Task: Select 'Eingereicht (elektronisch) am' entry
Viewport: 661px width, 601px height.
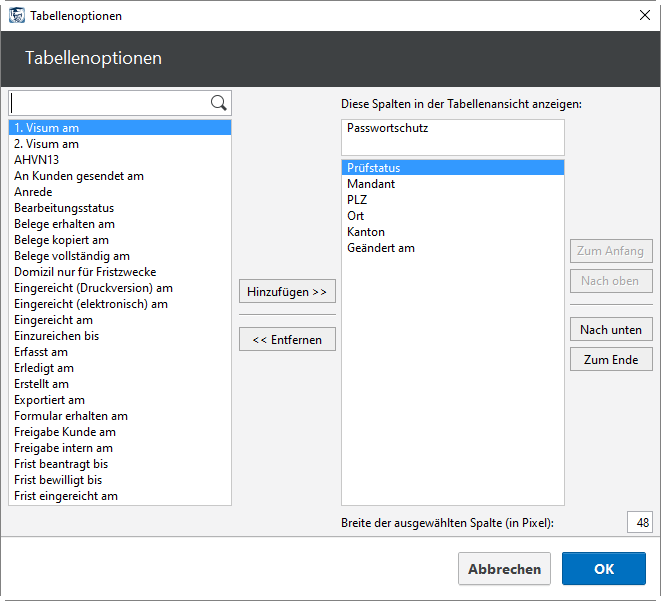Action: tap(120, 304)
